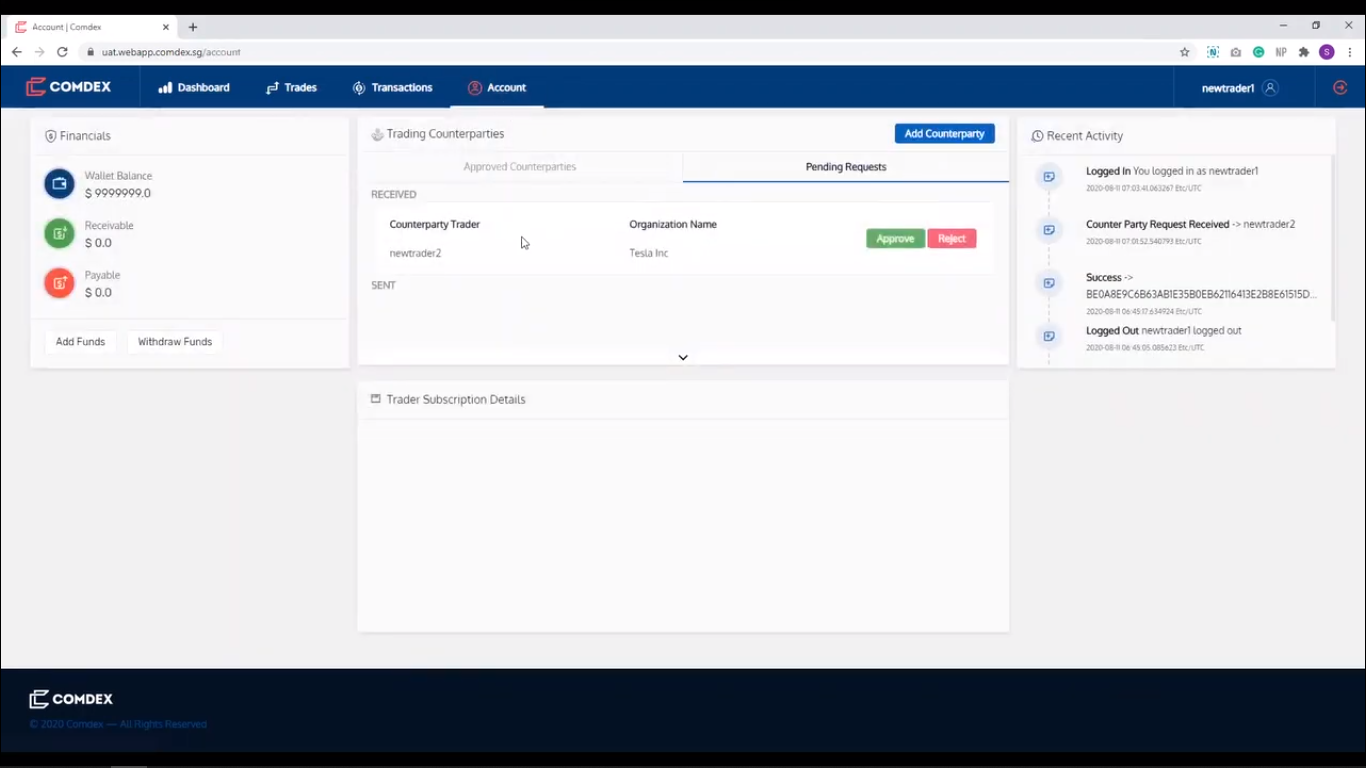Click the green Receivable icon
Screen dimensions: 1366x768
[59, 234]
